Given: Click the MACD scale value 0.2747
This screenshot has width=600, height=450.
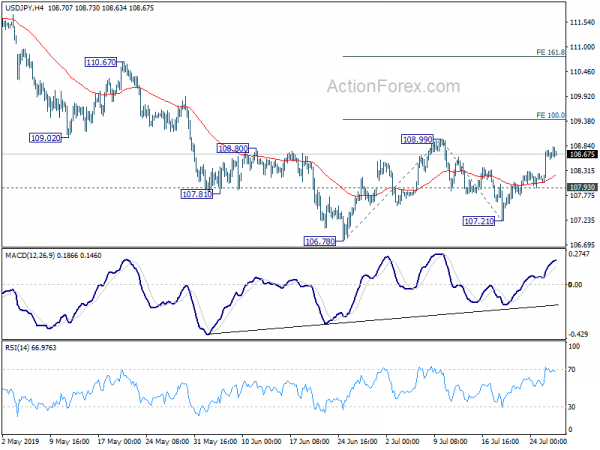Looking at the screenshot, I should click(x=579, y=254).
